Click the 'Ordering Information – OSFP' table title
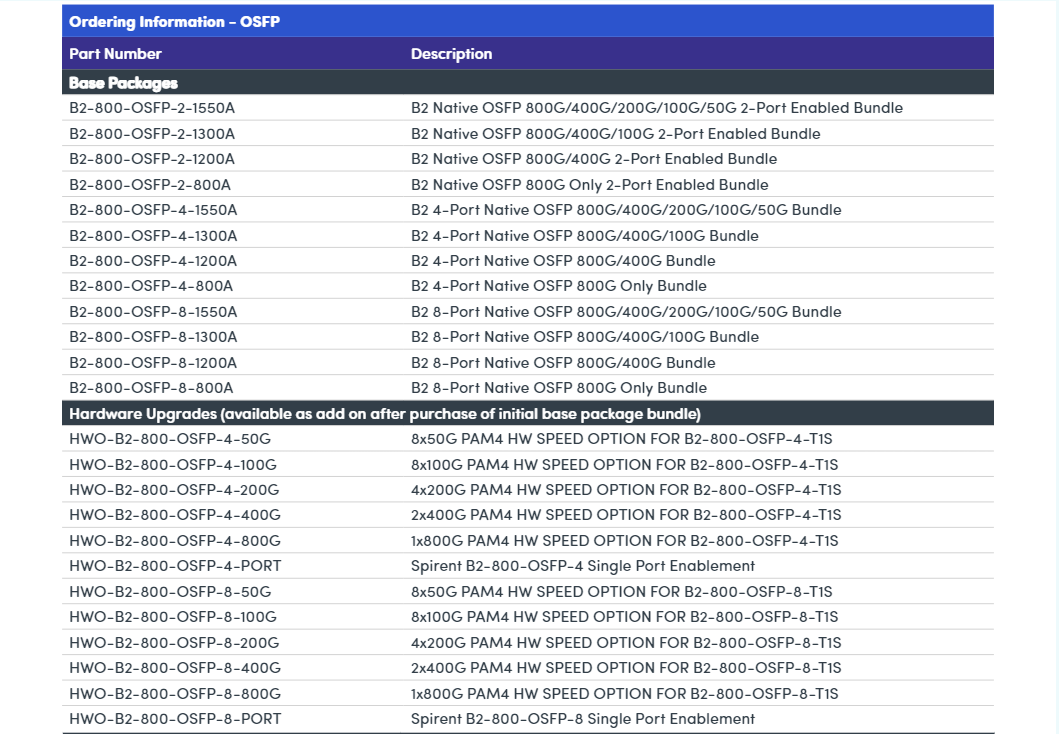The width and height of the screenshot is (1059, 734). coord(174,22)
